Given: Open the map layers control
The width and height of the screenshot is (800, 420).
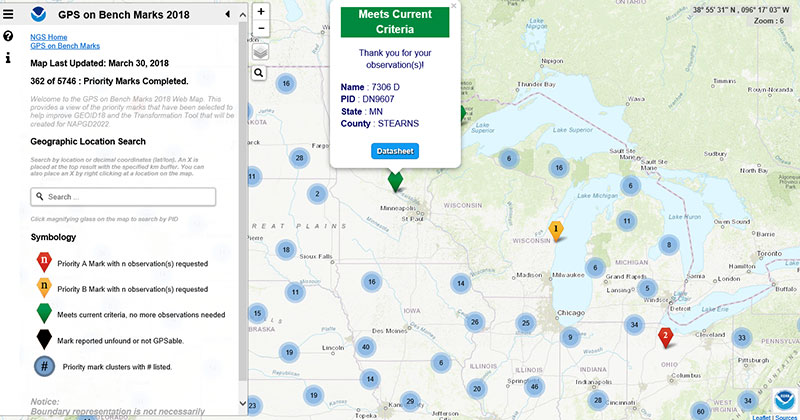Looking at the screenshot, I should pos(260,52).
